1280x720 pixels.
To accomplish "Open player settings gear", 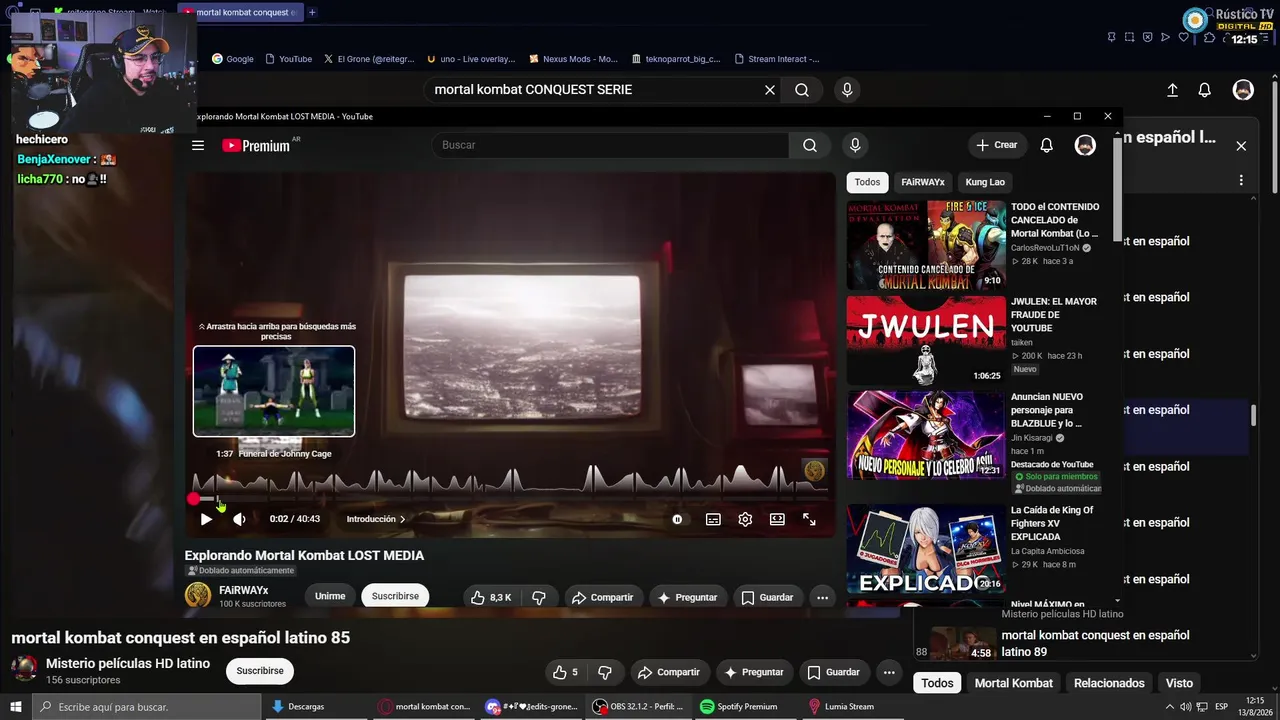I will 745,519.
